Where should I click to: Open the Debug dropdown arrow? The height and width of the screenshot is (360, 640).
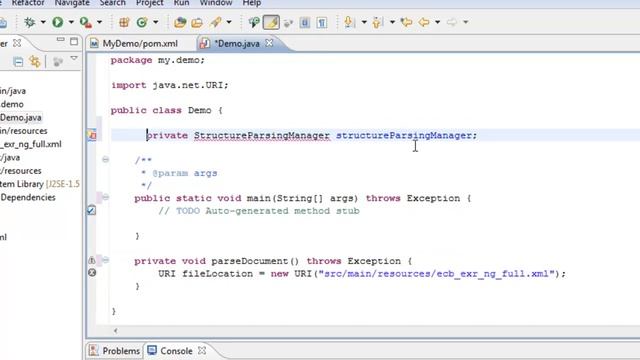click(43, 22)
